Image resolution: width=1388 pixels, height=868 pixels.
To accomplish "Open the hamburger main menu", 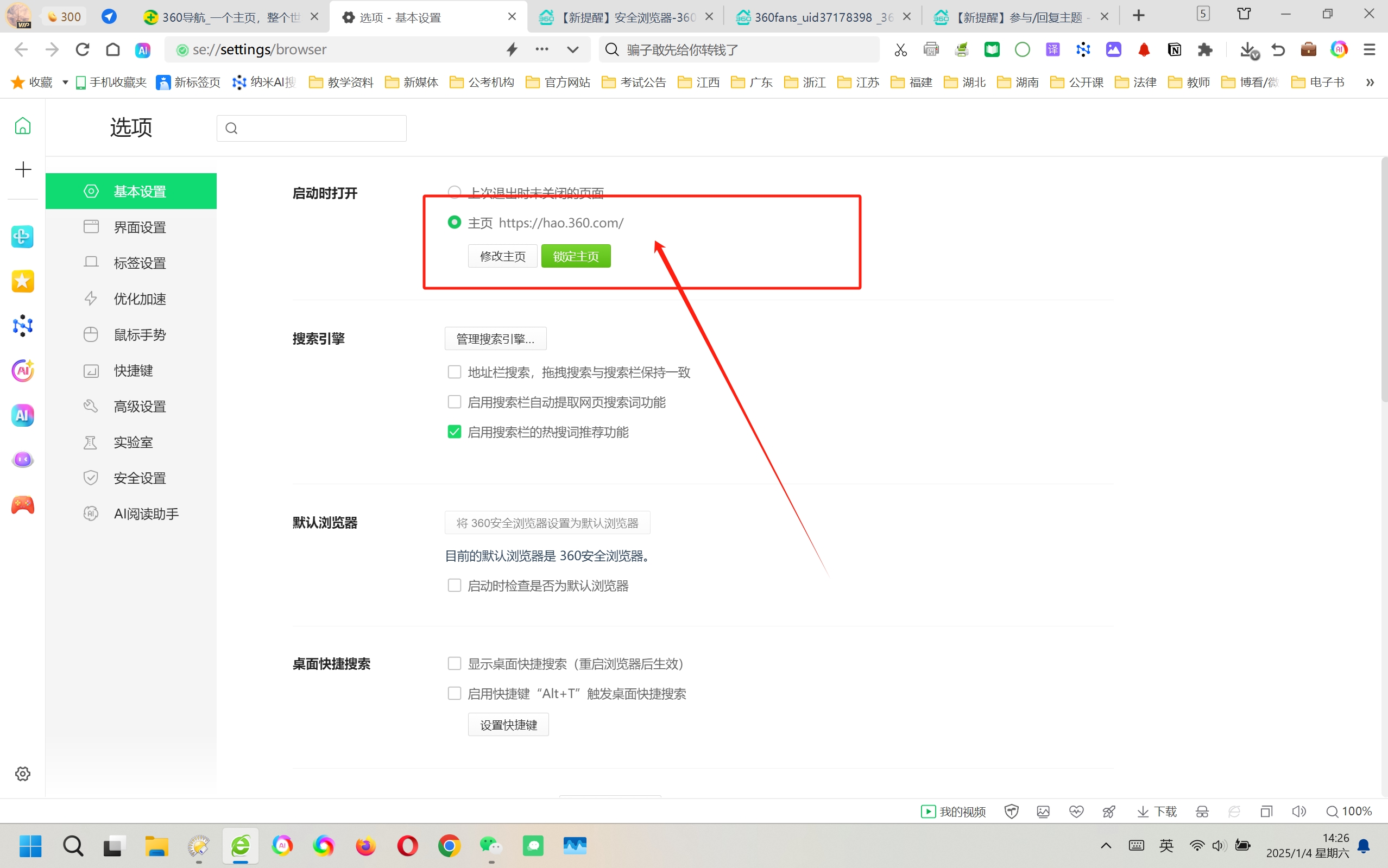I will click(x=1369, y=50).
